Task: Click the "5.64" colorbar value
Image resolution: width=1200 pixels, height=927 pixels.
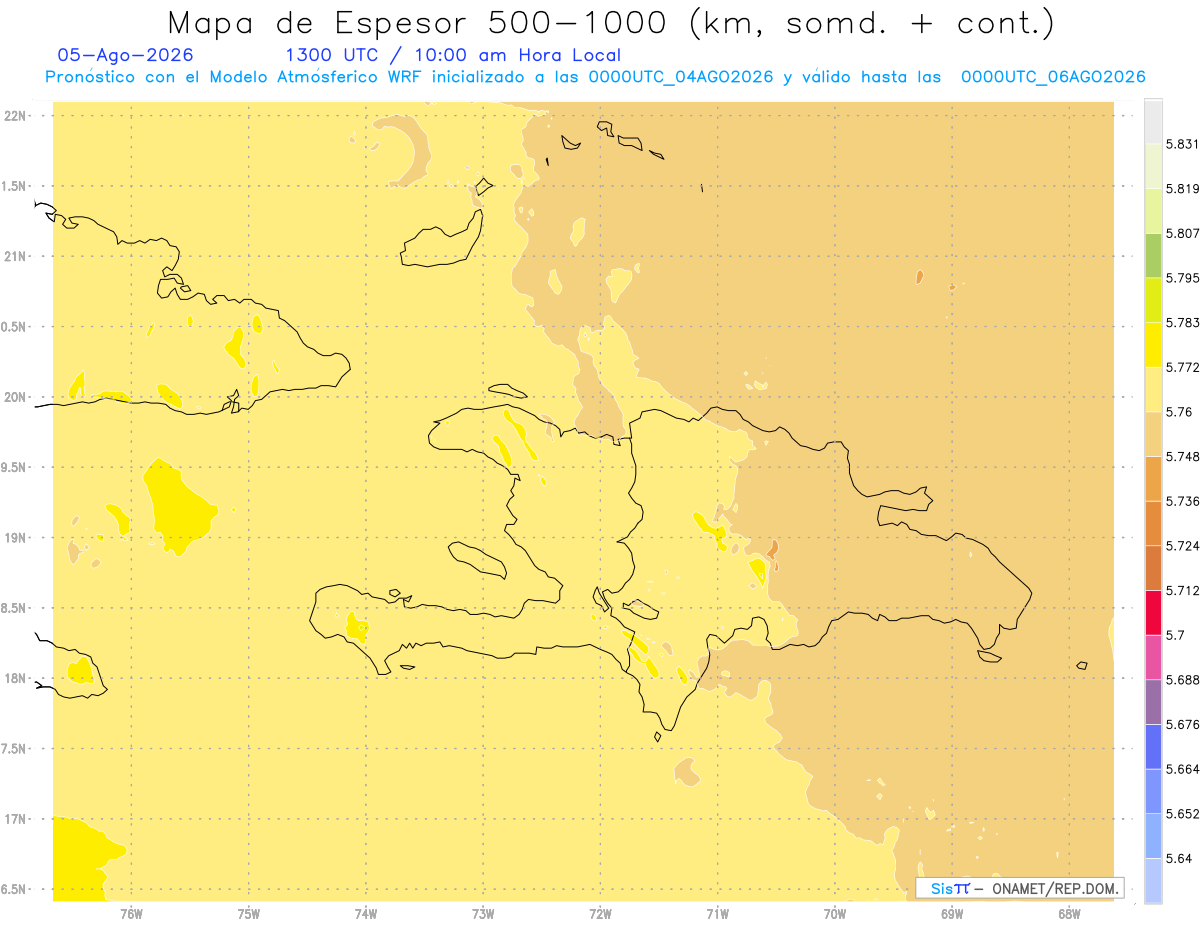Action: click(x=1179, y=858)
